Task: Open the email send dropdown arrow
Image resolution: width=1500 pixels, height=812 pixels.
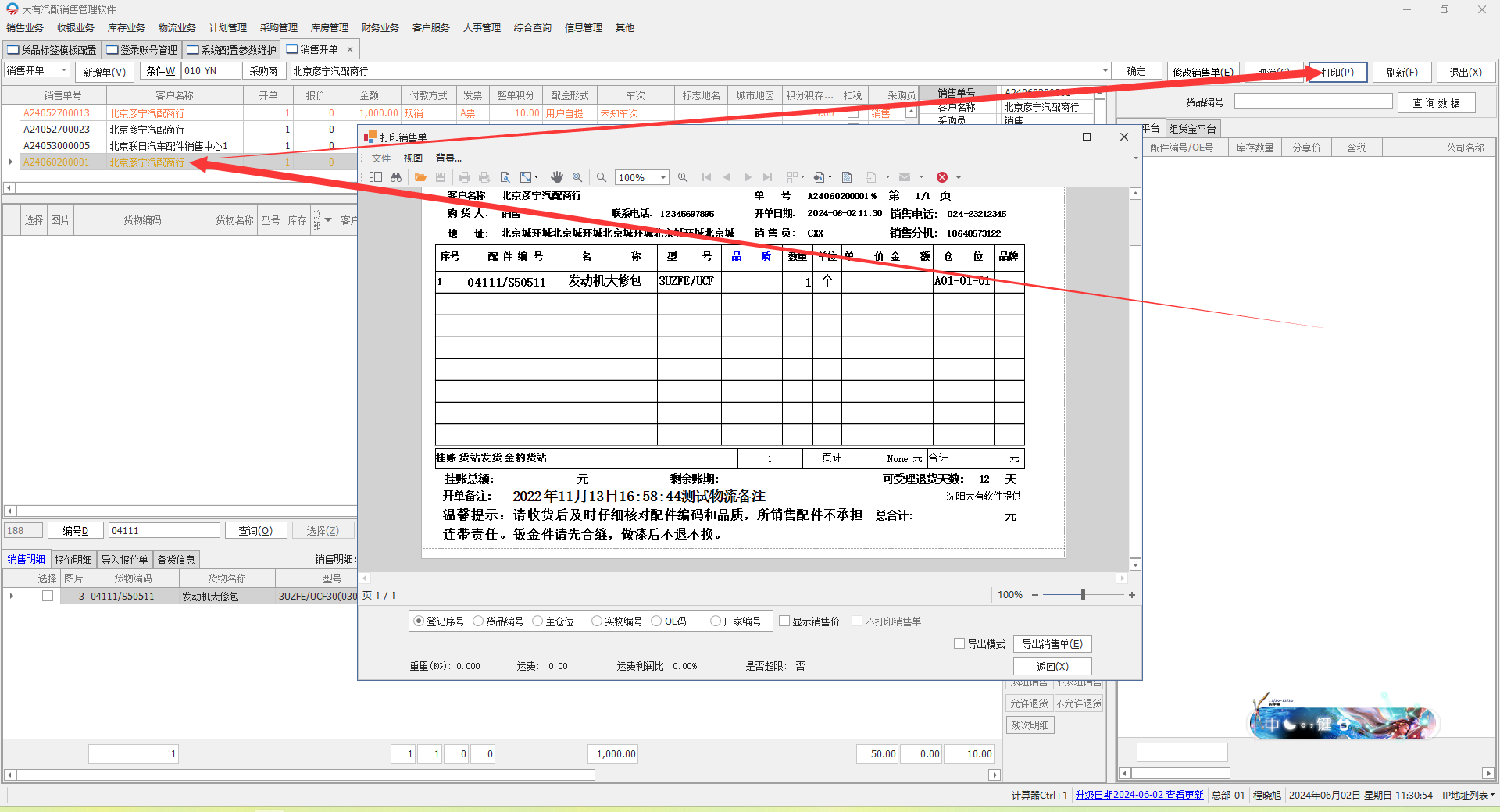Action: (921, 177)
